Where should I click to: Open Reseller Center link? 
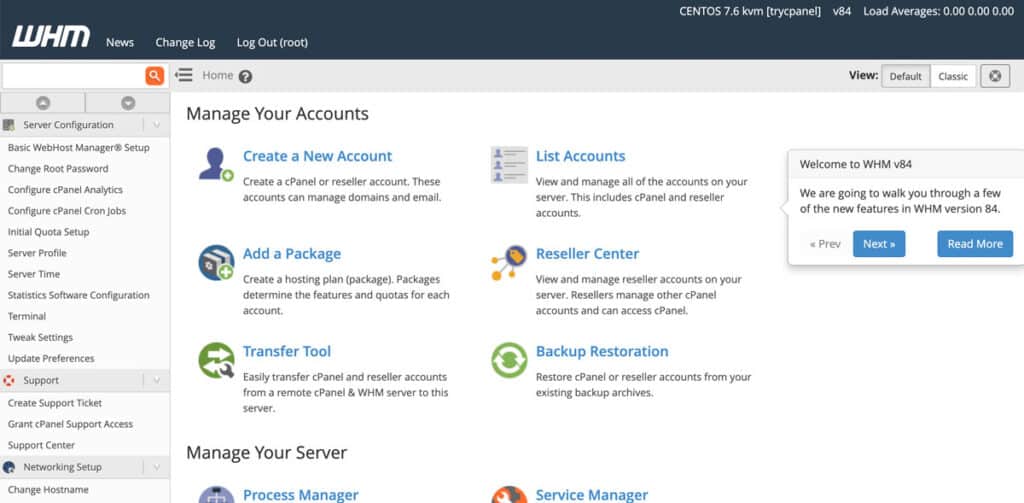(588, 253)
